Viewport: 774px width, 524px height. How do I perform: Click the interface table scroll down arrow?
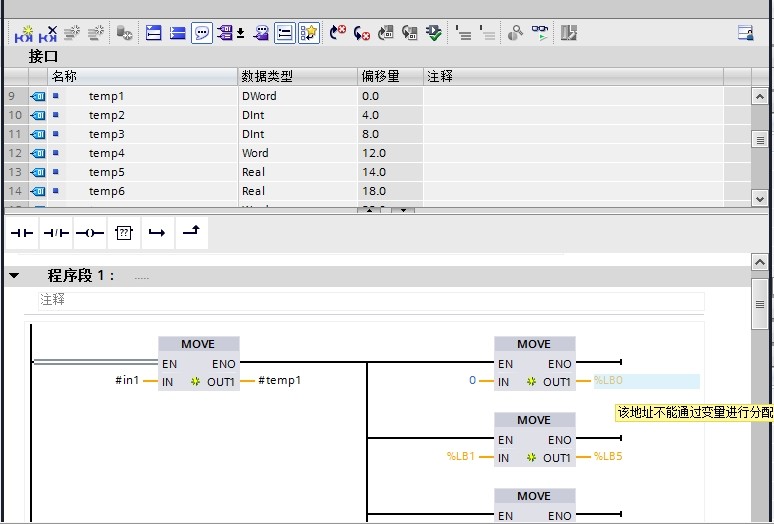point(759,199)
